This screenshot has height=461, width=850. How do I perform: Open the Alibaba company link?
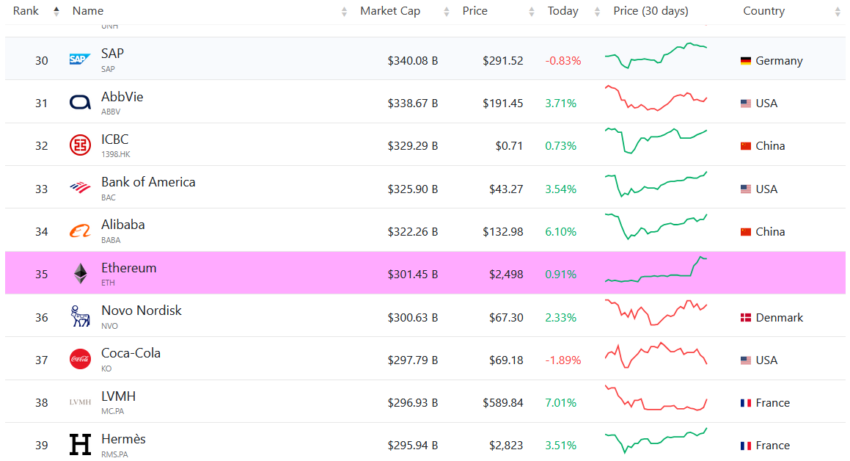pyautogui.click(x=123, y=225)
